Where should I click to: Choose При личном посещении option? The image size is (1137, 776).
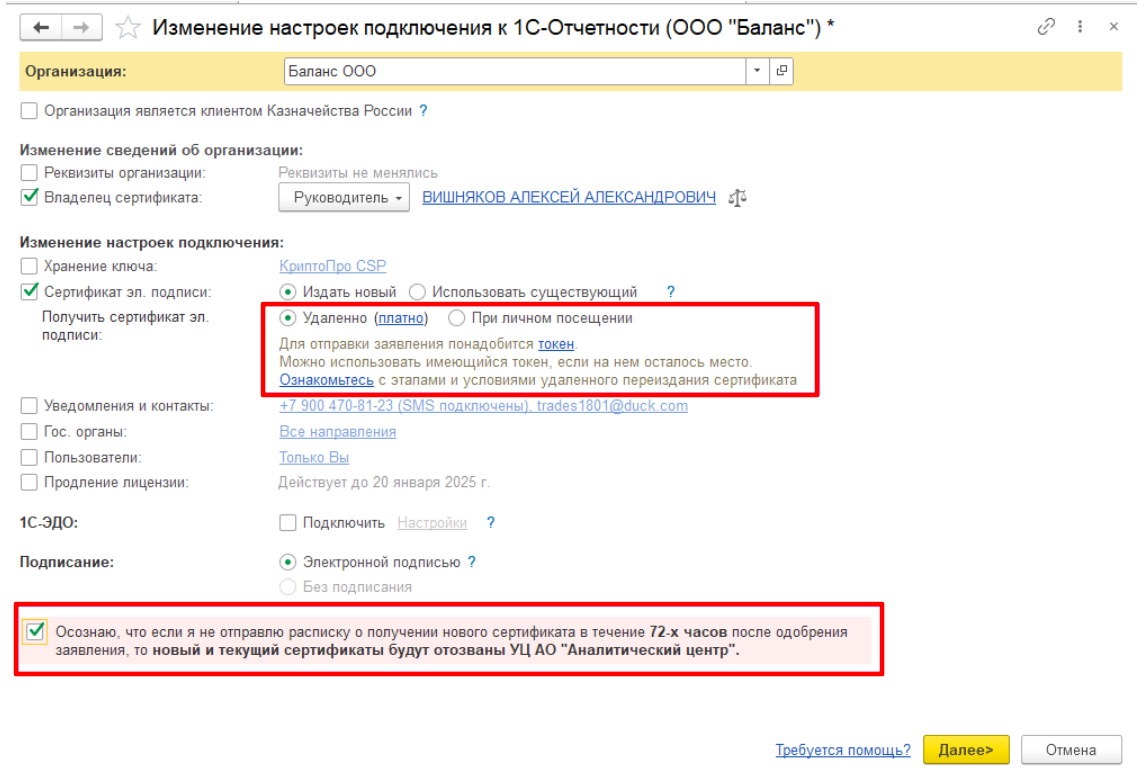pyautogui.click(x=456, y=318)
